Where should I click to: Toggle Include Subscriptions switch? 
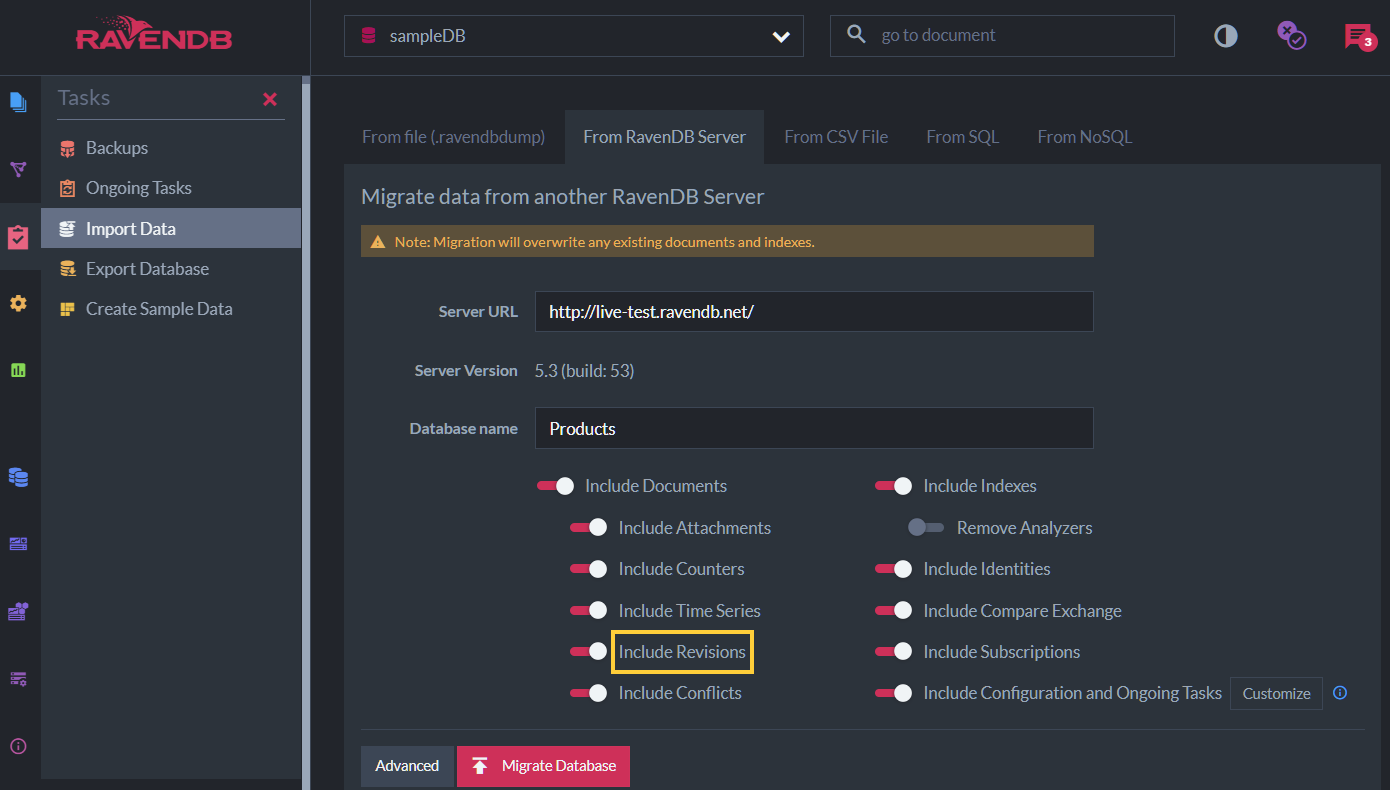pyautogui.click(x=893, y=652)
